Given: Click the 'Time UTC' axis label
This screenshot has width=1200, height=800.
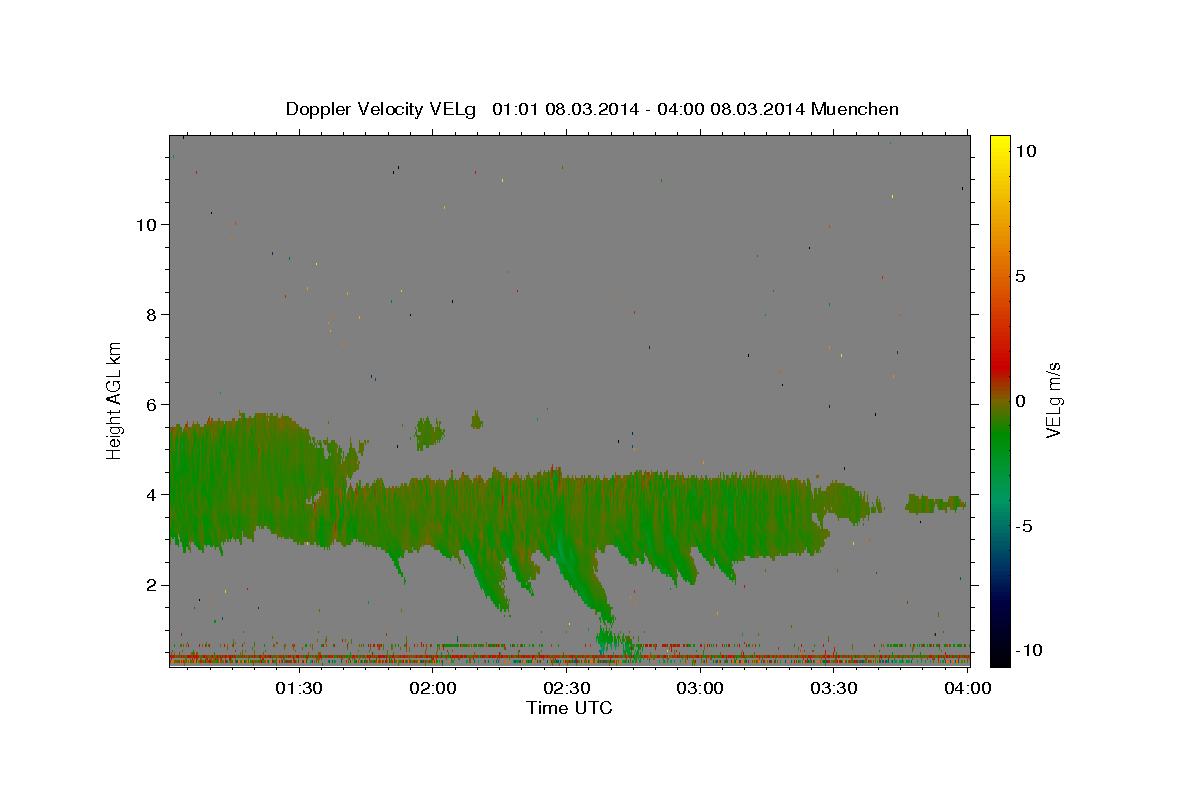Looking at the screenshot, I should (569, 708).
